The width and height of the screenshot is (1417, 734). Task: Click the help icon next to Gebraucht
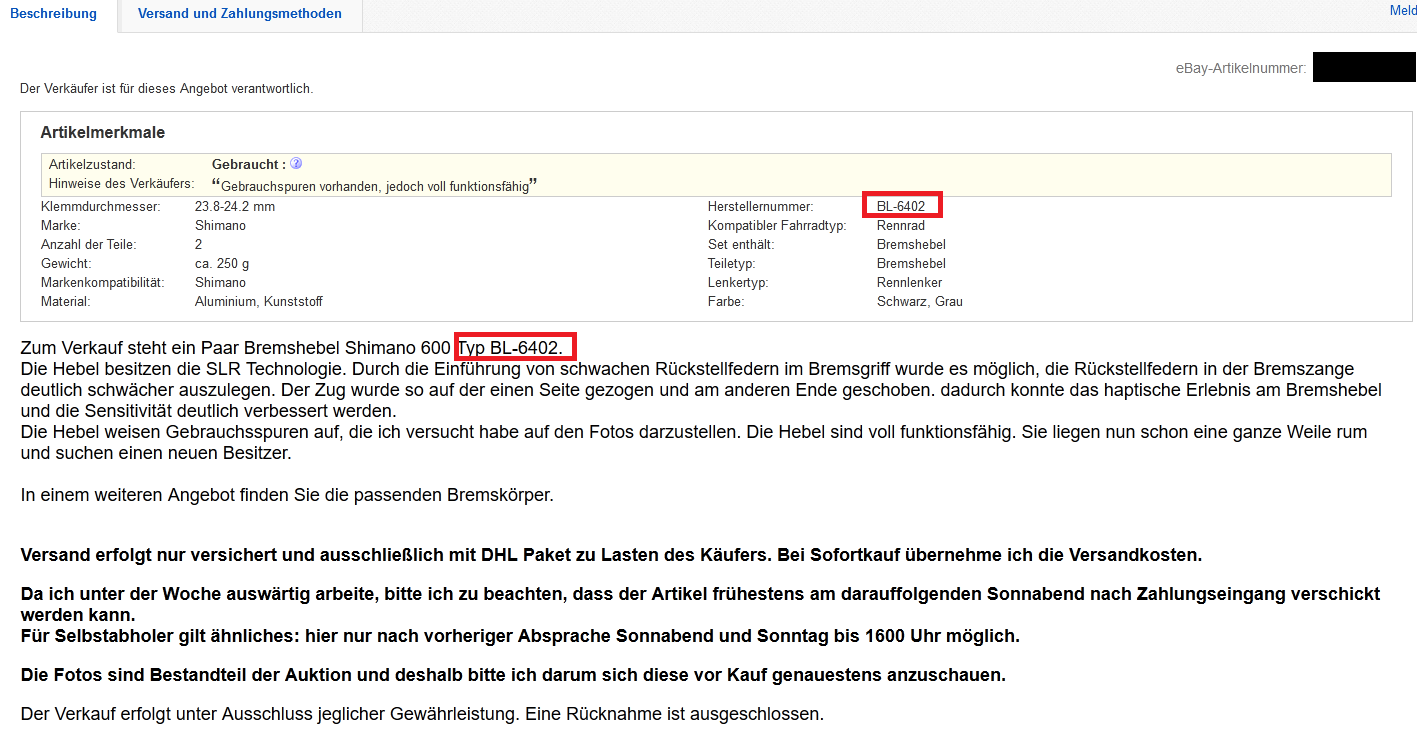pyautogui.click(x=296, y=164)
